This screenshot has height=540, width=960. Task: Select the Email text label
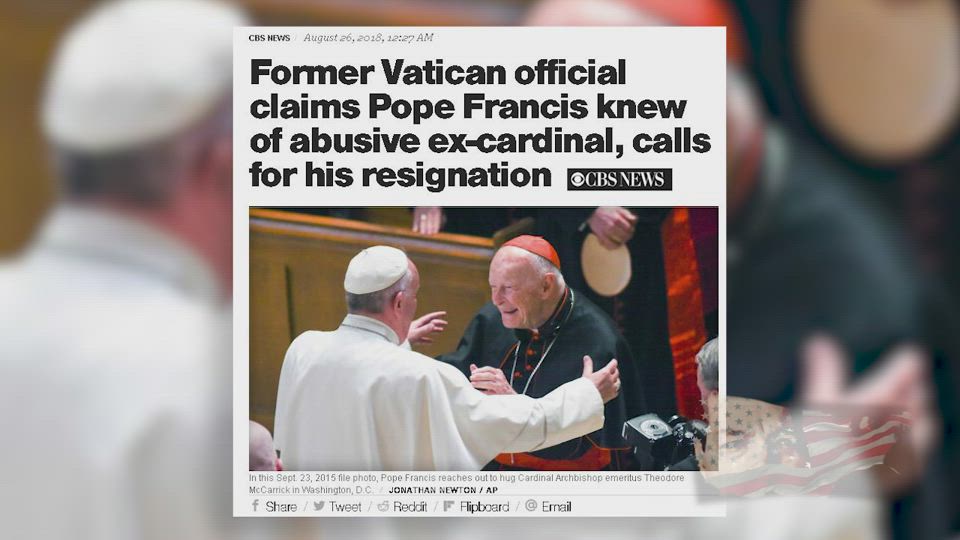tap(556, 506)
